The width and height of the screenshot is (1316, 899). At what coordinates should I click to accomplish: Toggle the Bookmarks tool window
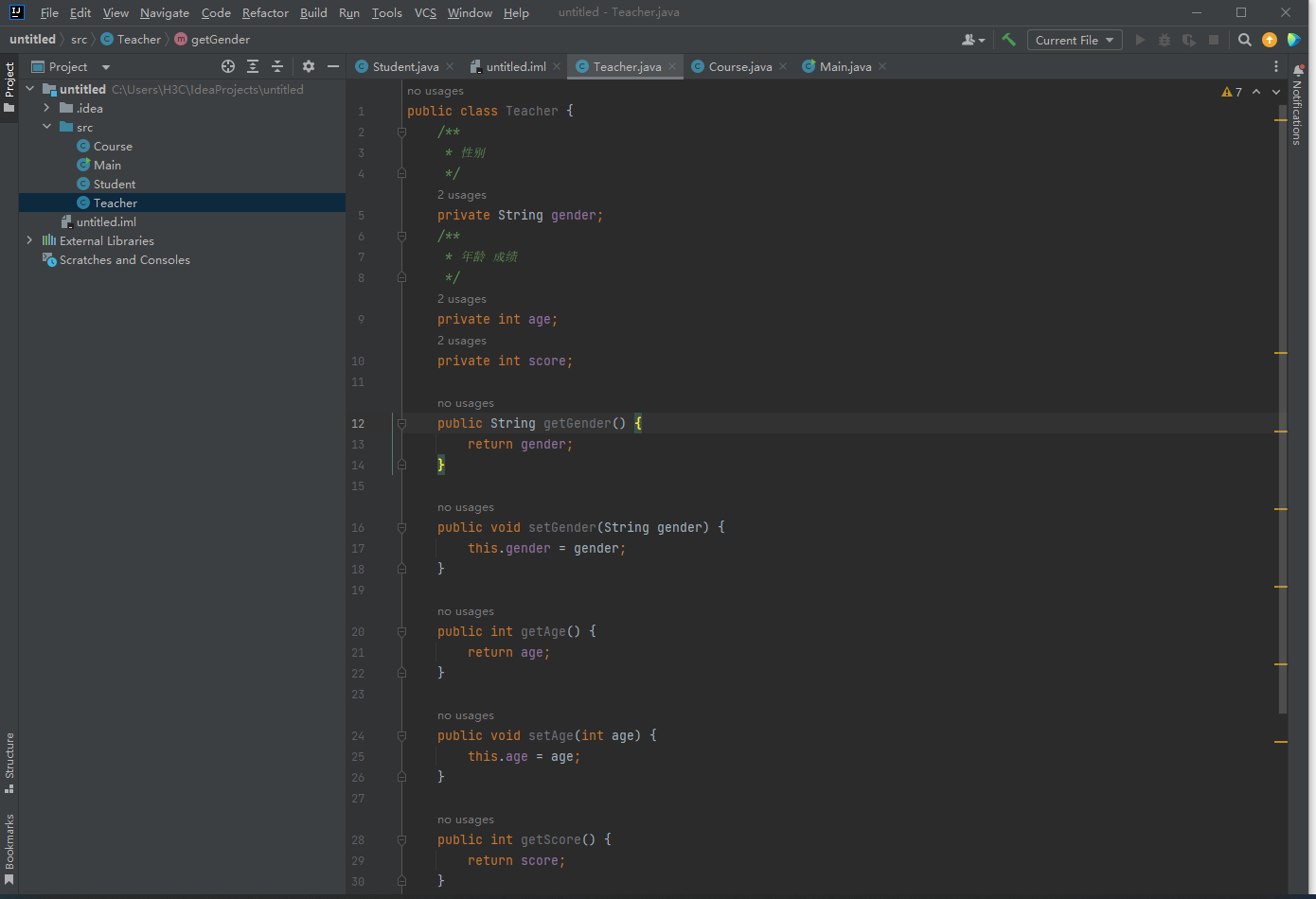click(9, 847)
